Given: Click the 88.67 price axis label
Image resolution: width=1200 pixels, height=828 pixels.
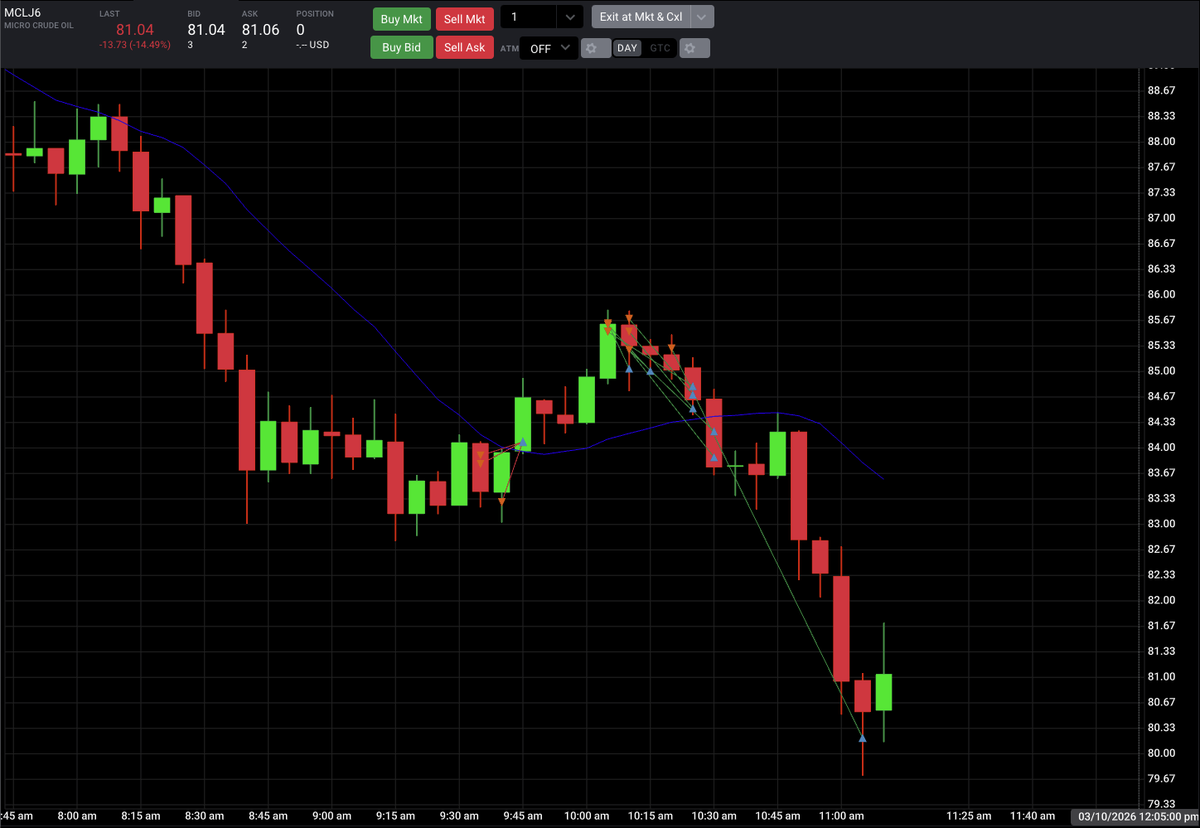Looking at the screenshot, I should [1161, 91].
